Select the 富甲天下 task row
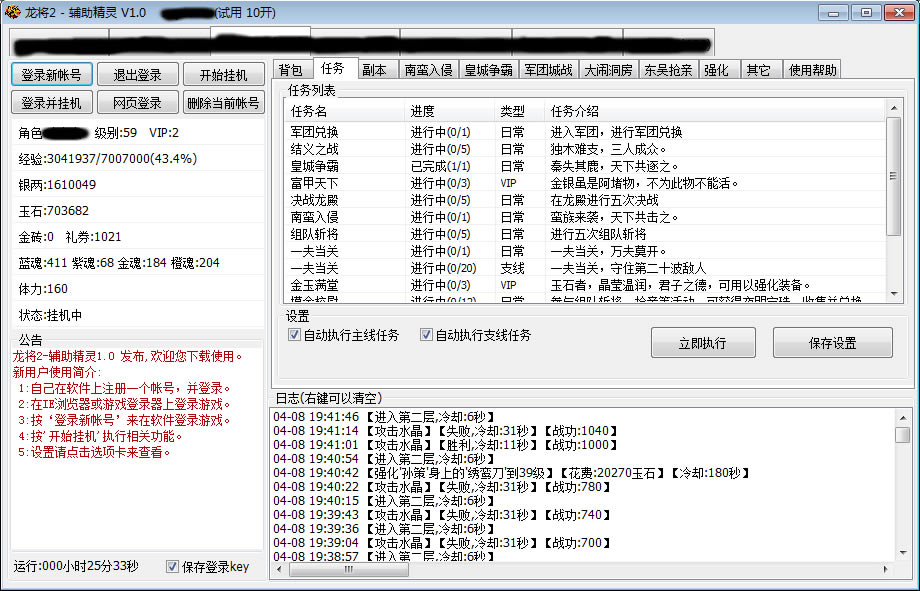This screenshot has height=591, width=920. click(585, 183)
